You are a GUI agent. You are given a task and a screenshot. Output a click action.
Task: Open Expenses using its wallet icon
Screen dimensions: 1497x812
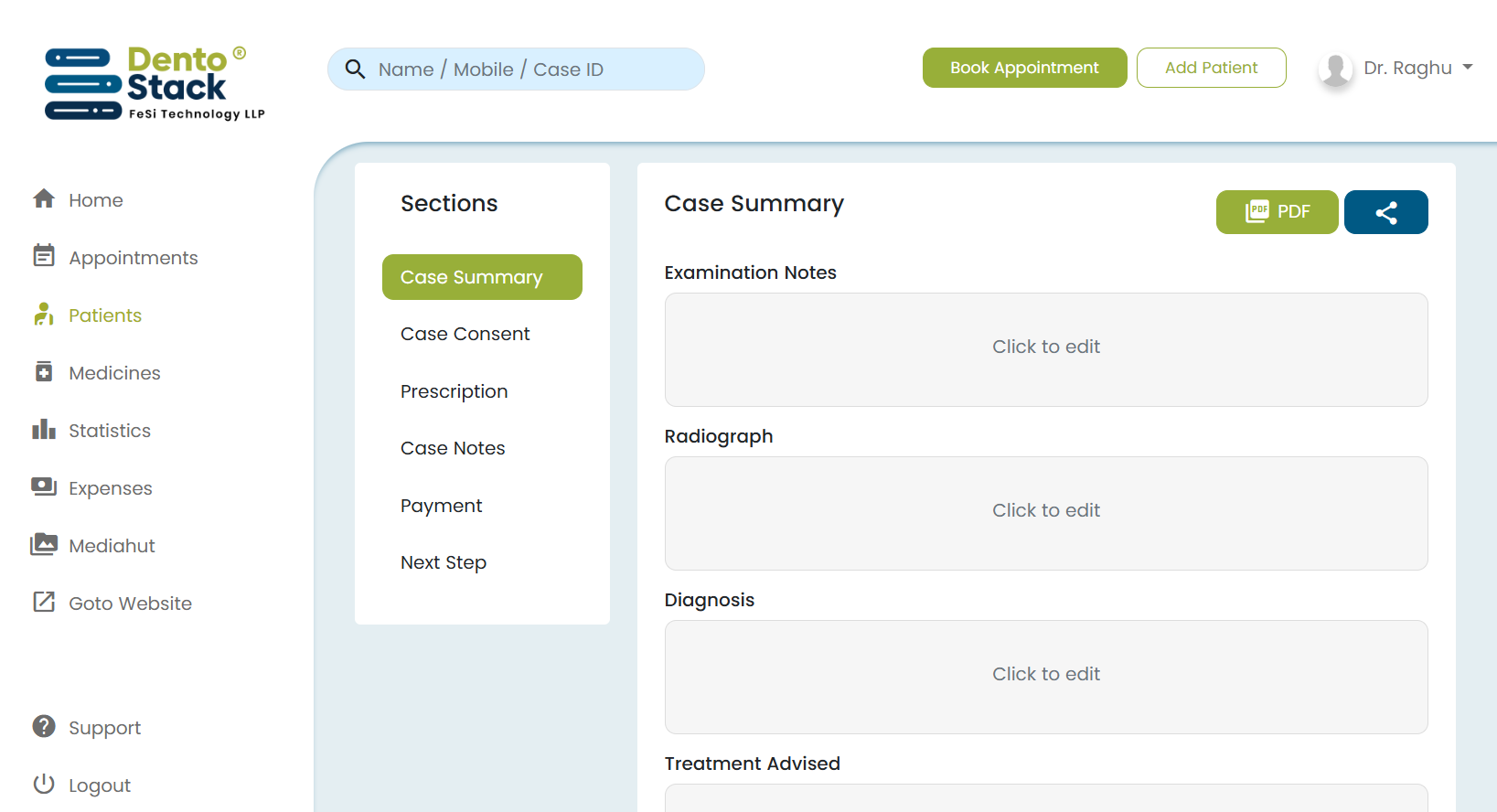[44, 487]
